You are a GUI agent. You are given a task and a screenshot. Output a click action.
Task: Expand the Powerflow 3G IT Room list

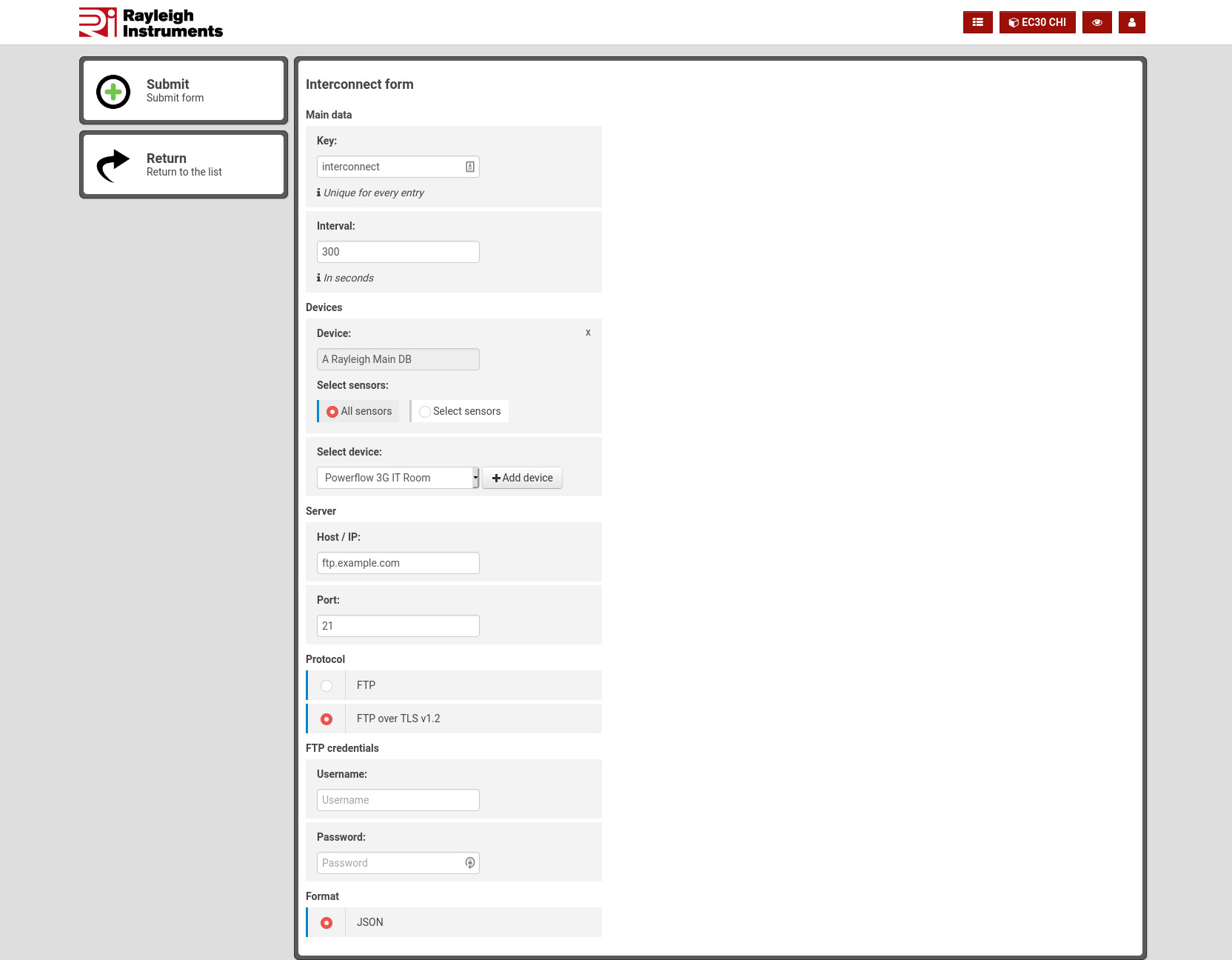coord(475,478)
